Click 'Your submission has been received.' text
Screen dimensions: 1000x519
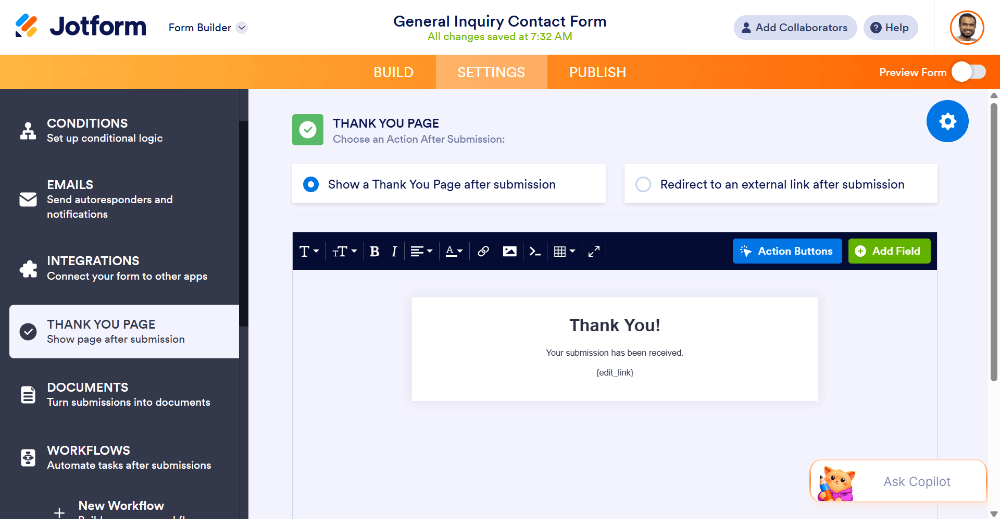[x=615, y=353]
